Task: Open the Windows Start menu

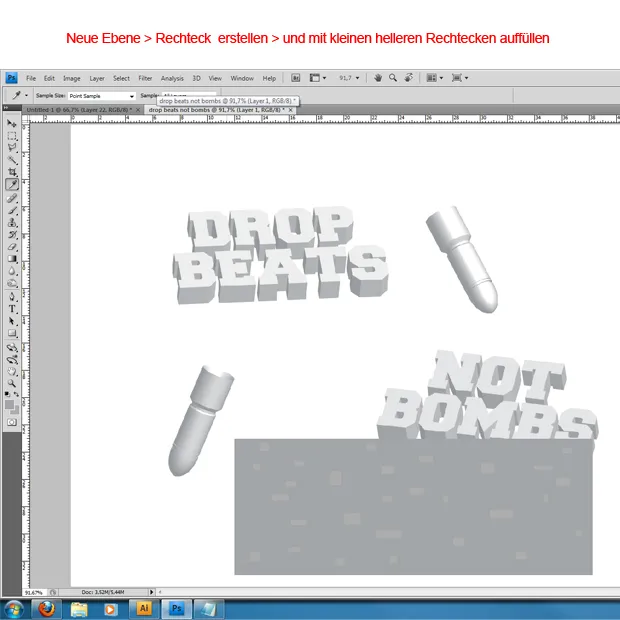Action: (x=14, y=608)
